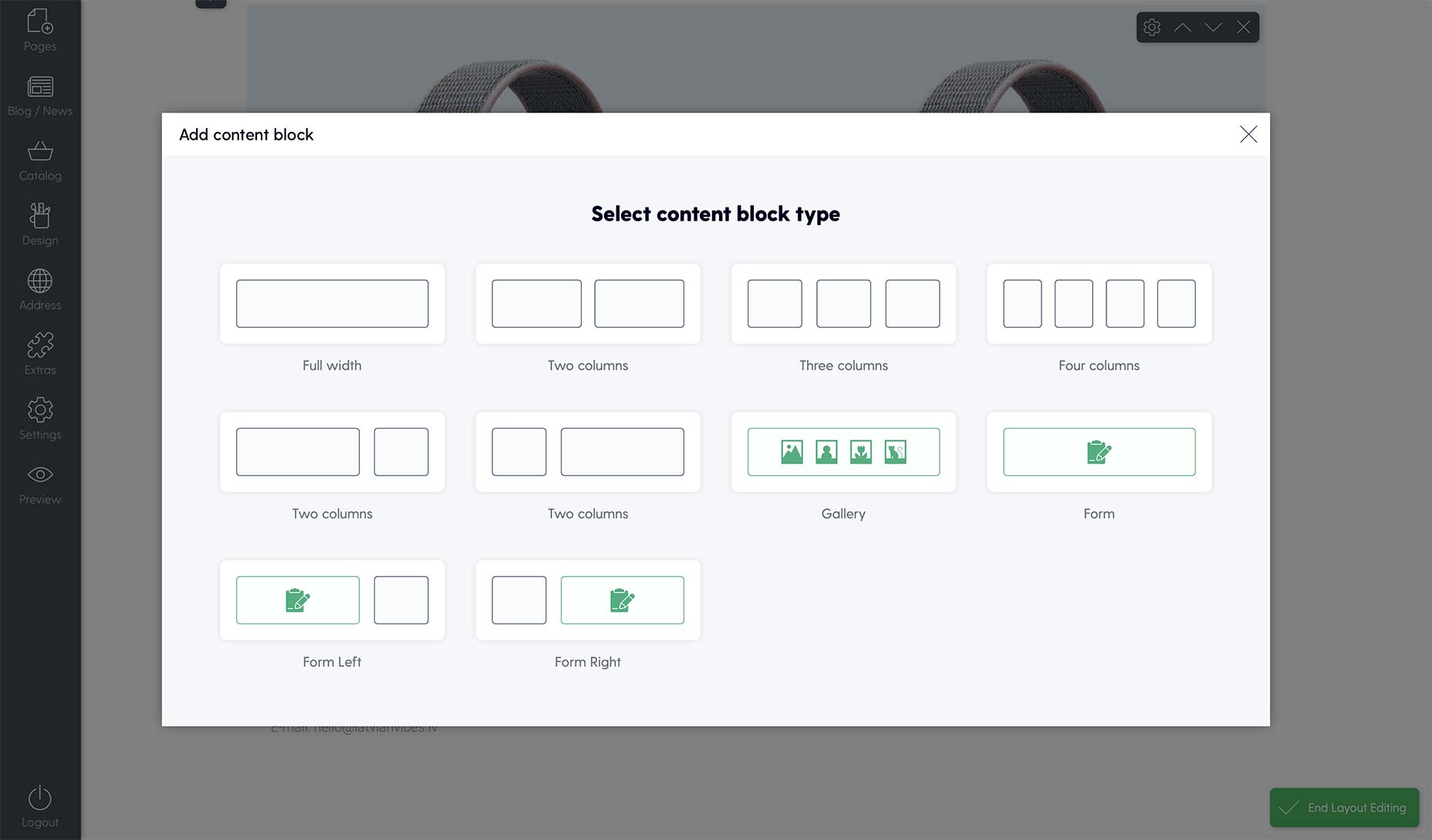
Task: Choose the equal Two columns layout
Action: [588, 304]
